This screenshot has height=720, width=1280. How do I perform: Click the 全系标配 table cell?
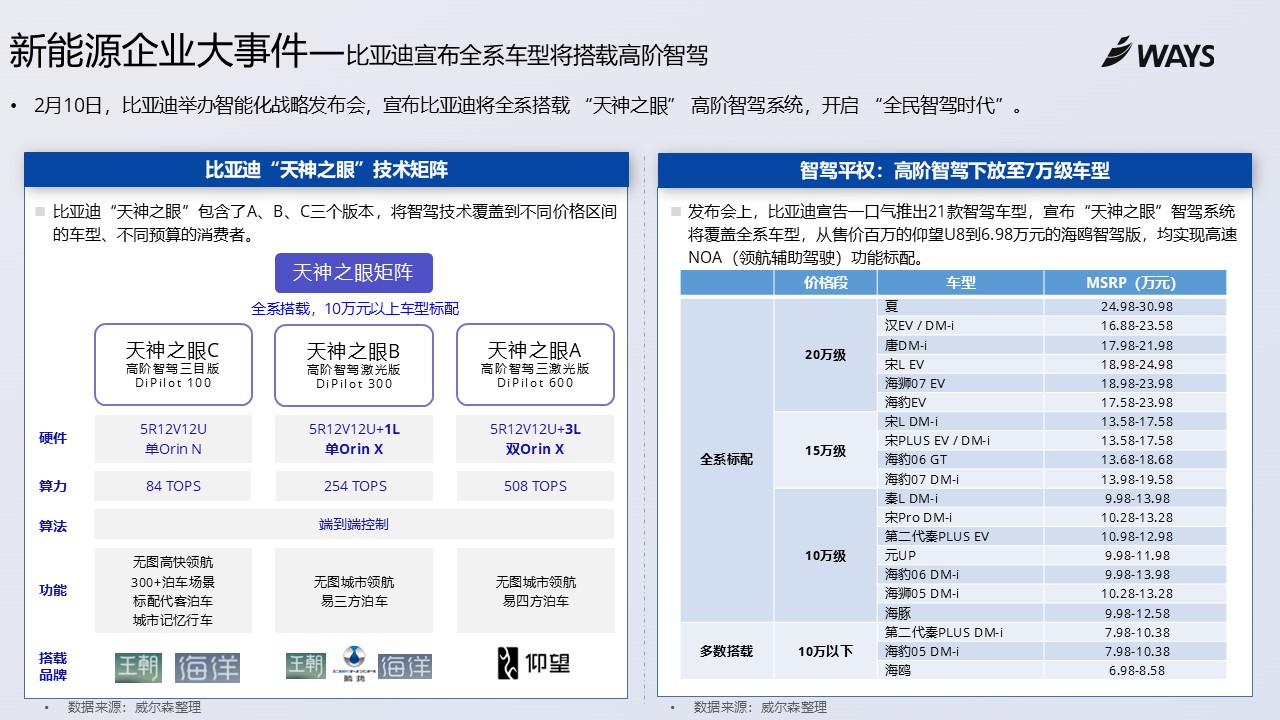pyautogui.click(x=727, y=460)
